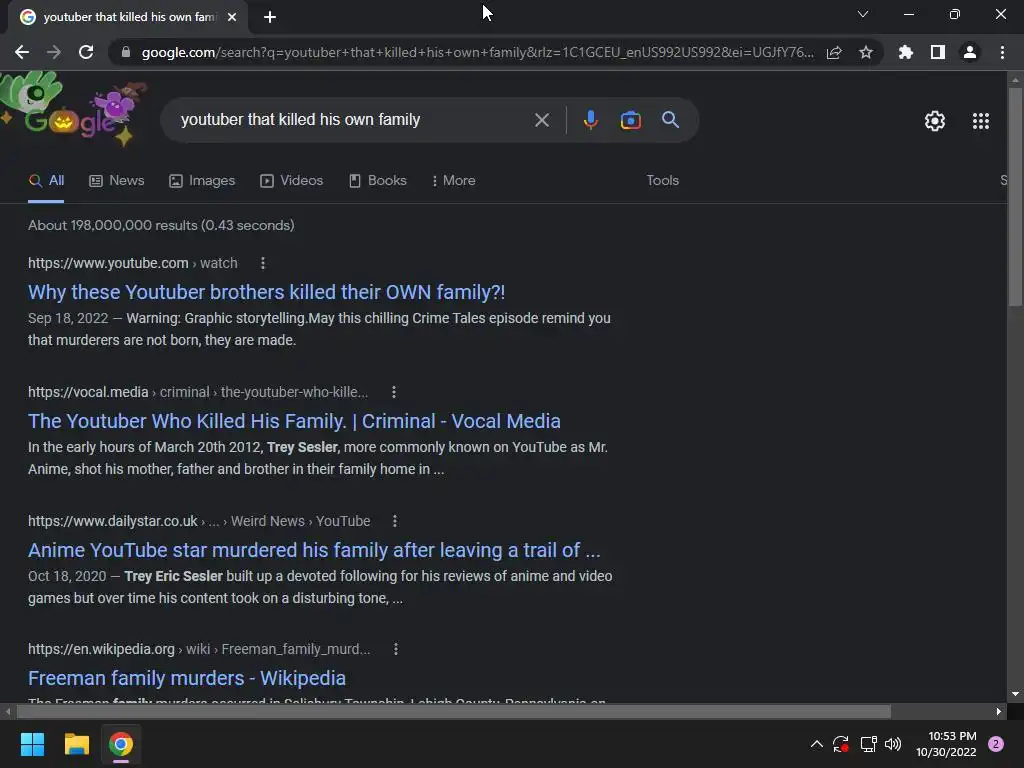Open 'Anime YouTube star murdered his family' link

(314, 550)
